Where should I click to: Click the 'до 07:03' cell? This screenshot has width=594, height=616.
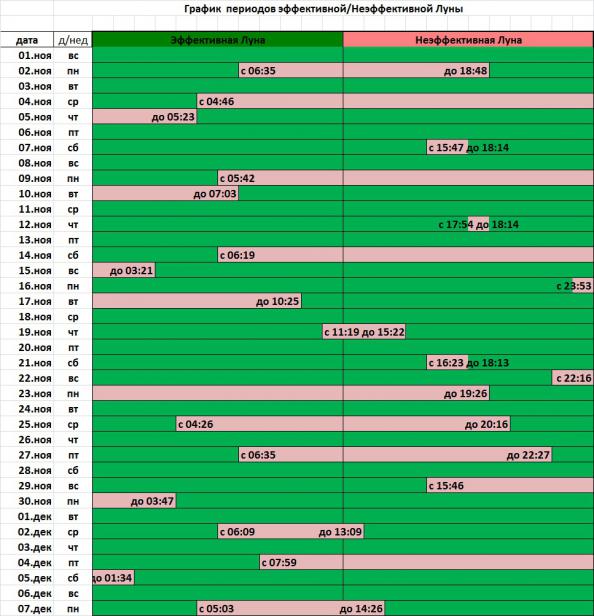(165, 194)
